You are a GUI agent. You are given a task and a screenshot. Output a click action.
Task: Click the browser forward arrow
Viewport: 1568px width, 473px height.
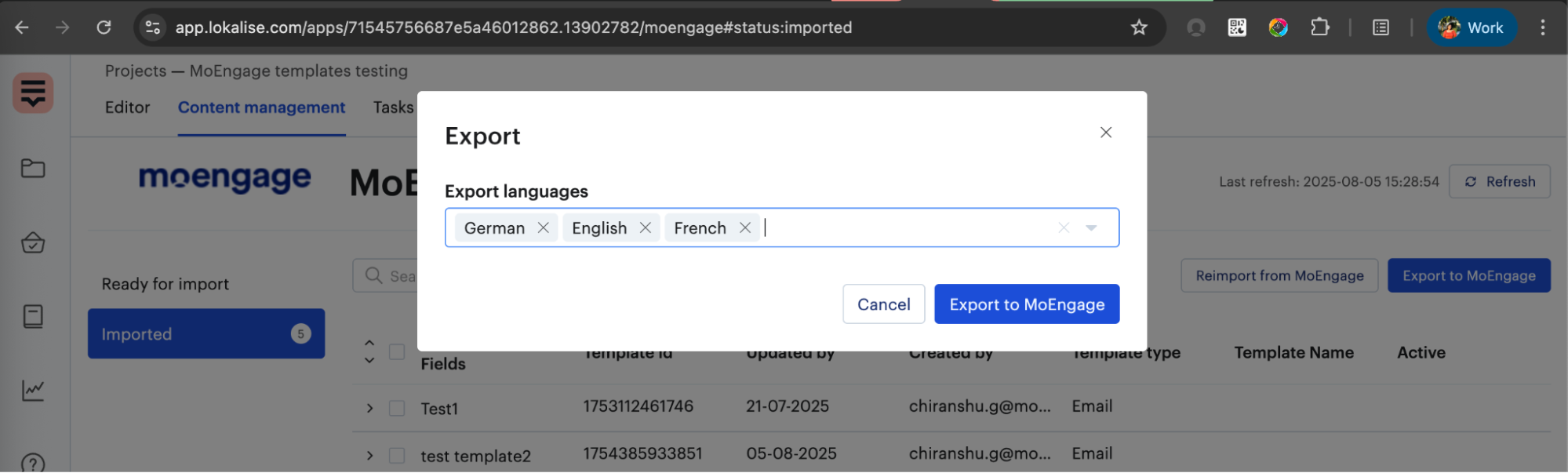click(x=63, y=27)
